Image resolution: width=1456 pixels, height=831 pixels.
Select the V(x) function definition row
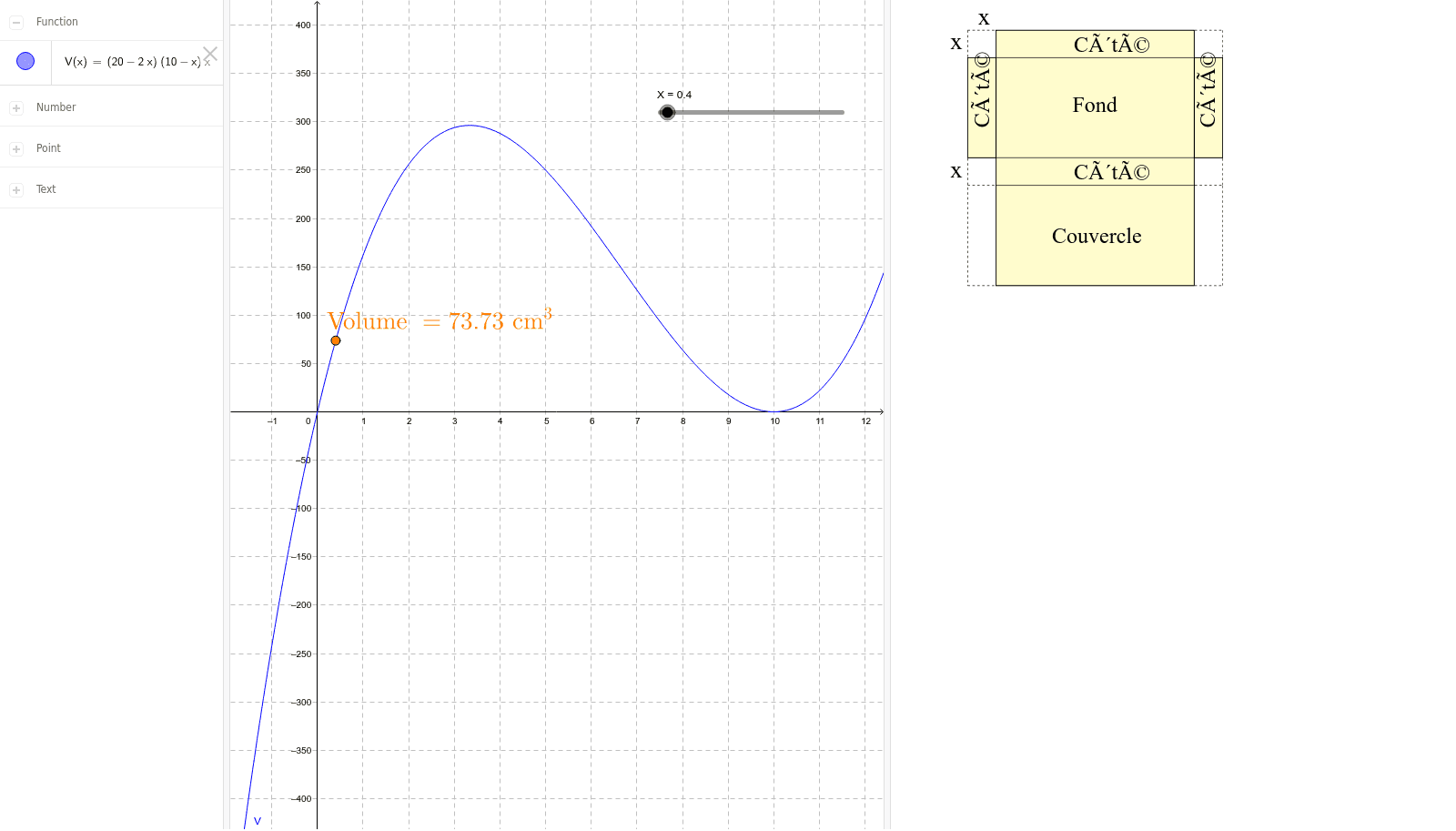tap(111, 62)
